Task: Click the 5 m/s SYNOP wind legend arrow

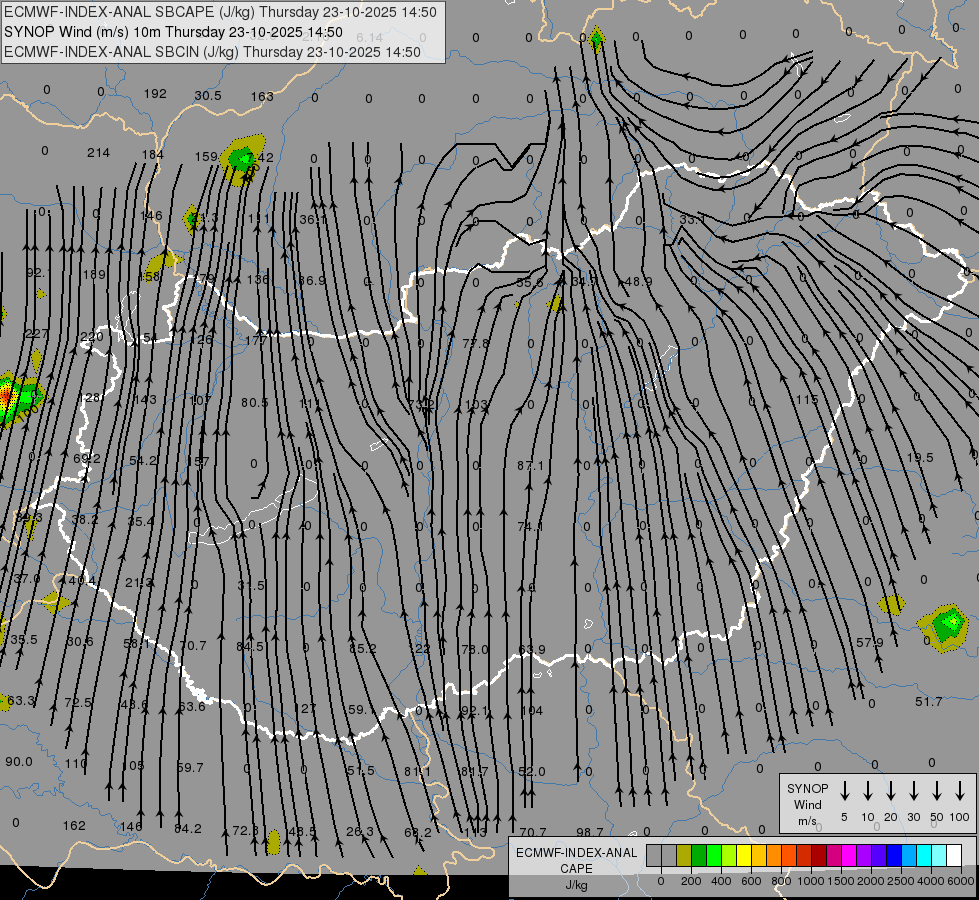Action: tap(844, 791)
